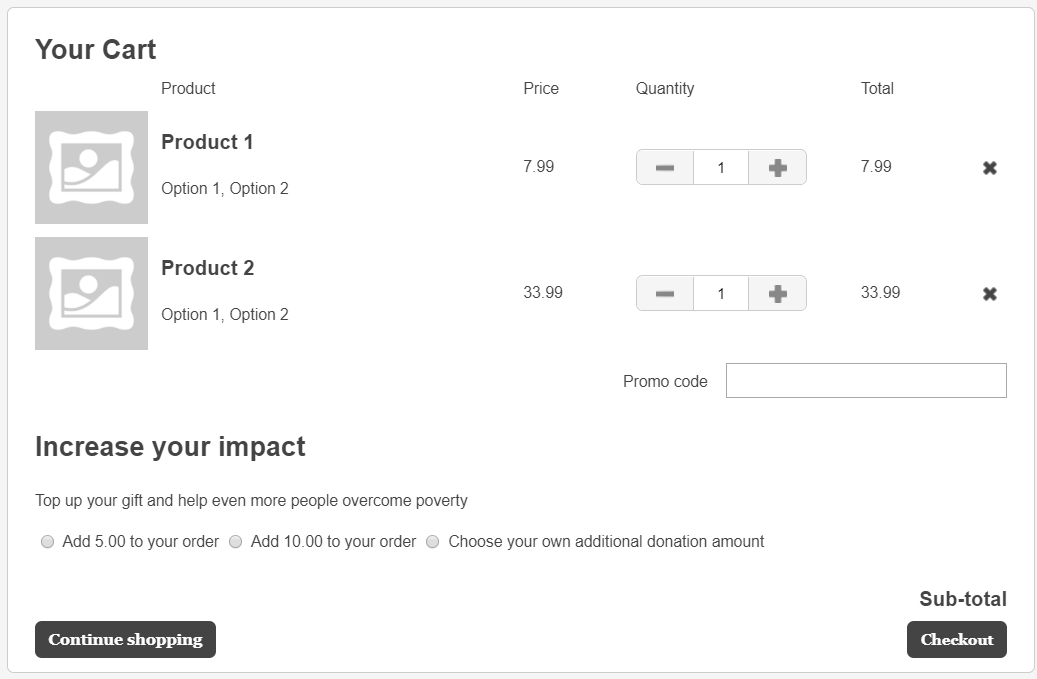Click the Promo code label
This screenshot has width=1037, height=679.
[x=665, y=381]
